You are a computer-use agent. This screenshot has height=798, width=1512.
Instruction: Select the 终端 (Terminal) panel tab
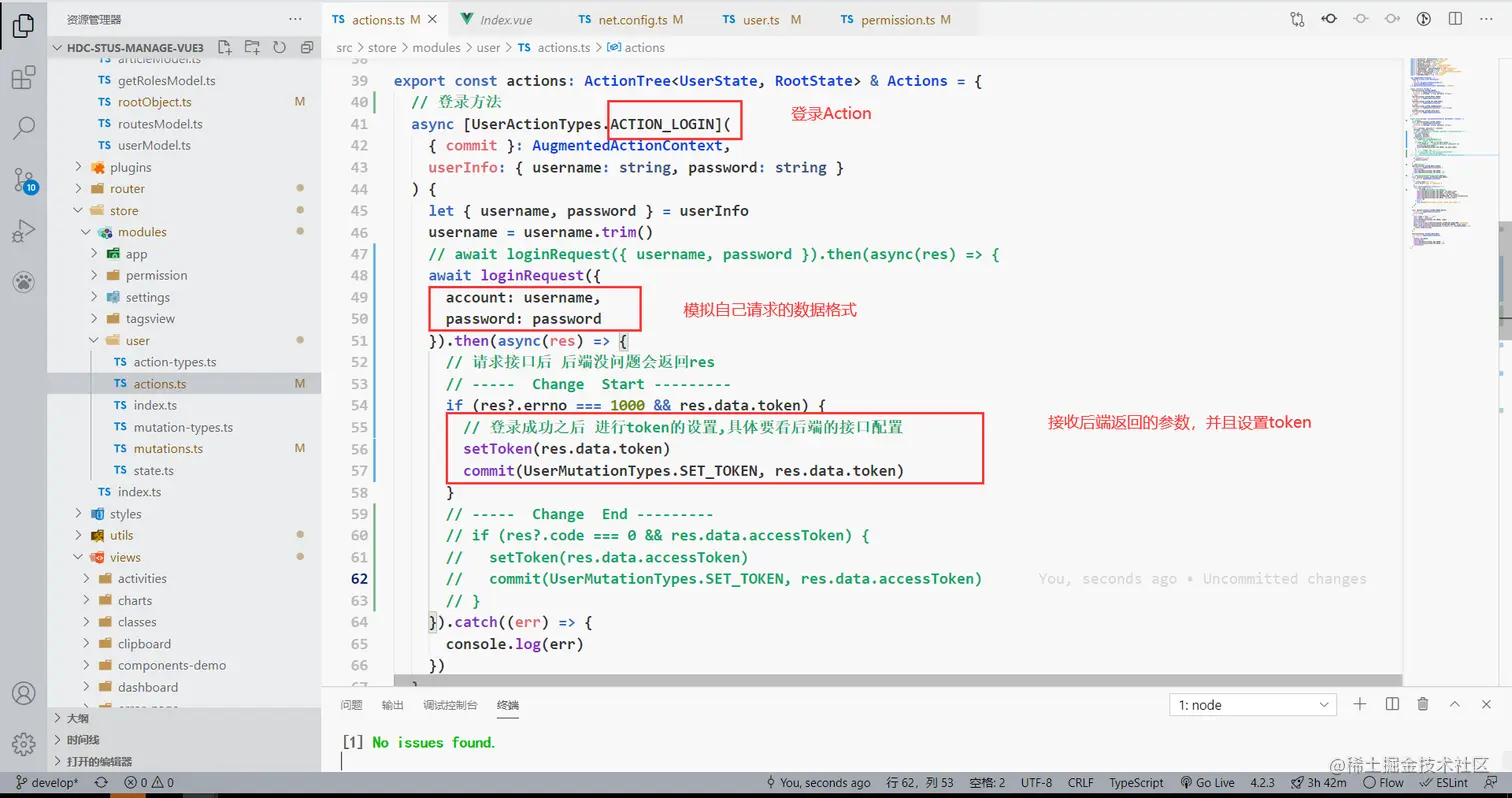(x=508, y=705)
